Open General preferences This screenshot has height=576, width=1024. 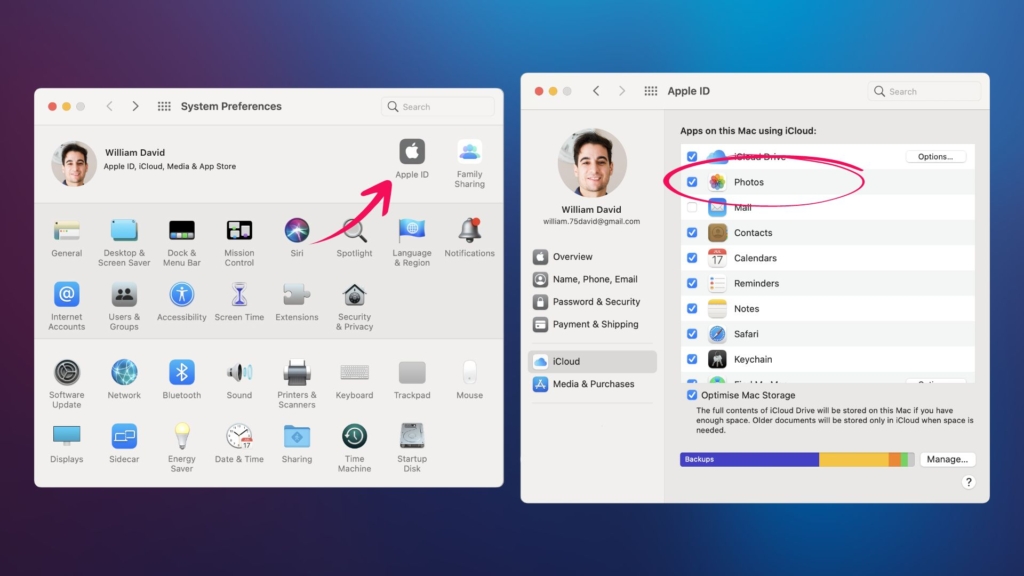tap(67, 238)
